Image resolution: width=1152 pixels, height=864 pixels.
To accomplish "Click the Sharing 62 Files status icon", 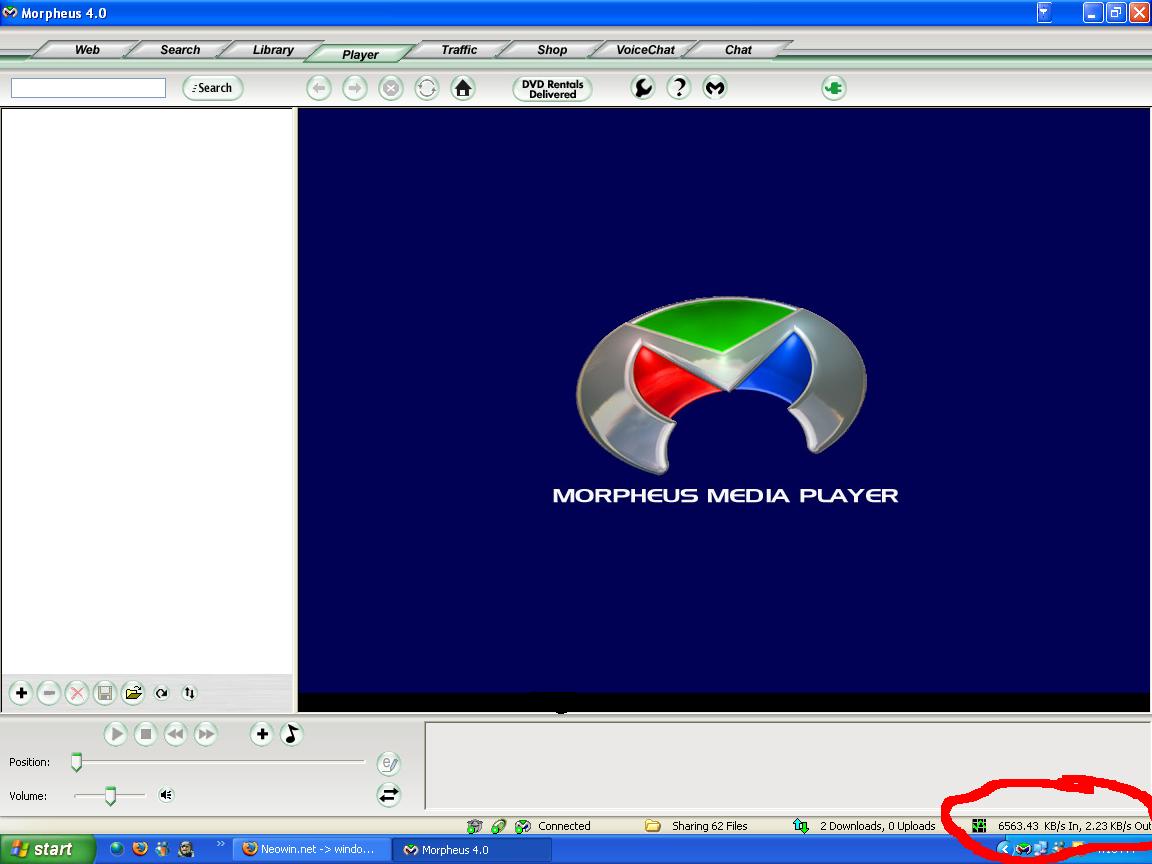I will tap(652, 825).
